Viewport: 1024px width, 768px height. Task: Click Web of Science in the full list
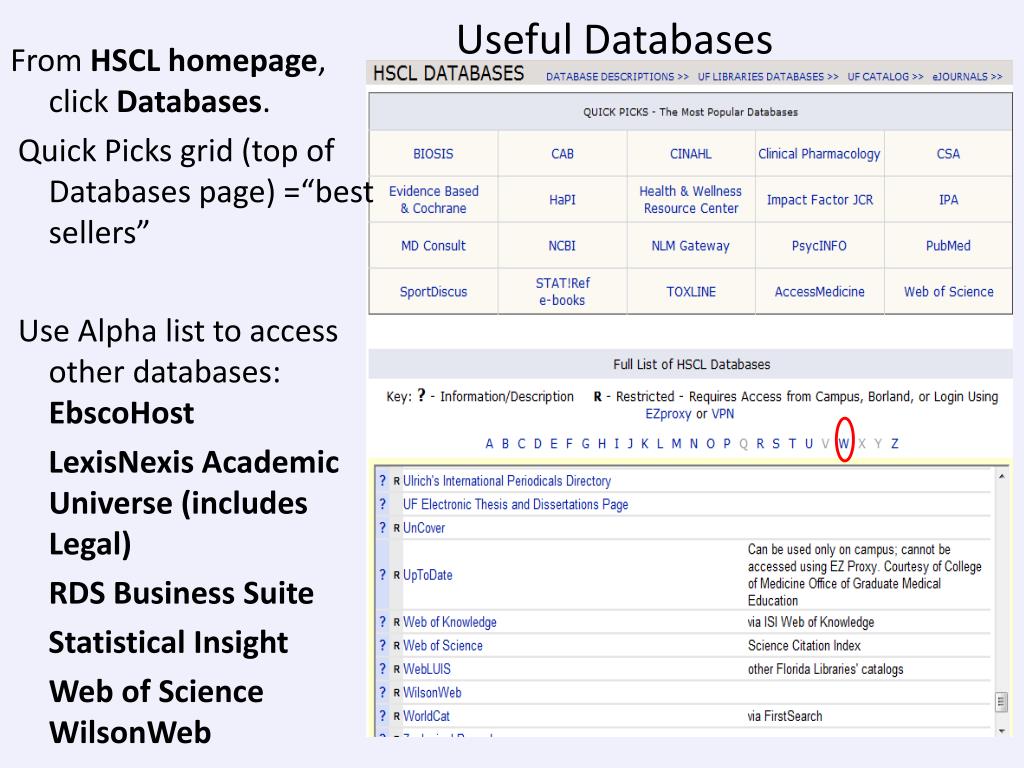click(x=443, y=646)
